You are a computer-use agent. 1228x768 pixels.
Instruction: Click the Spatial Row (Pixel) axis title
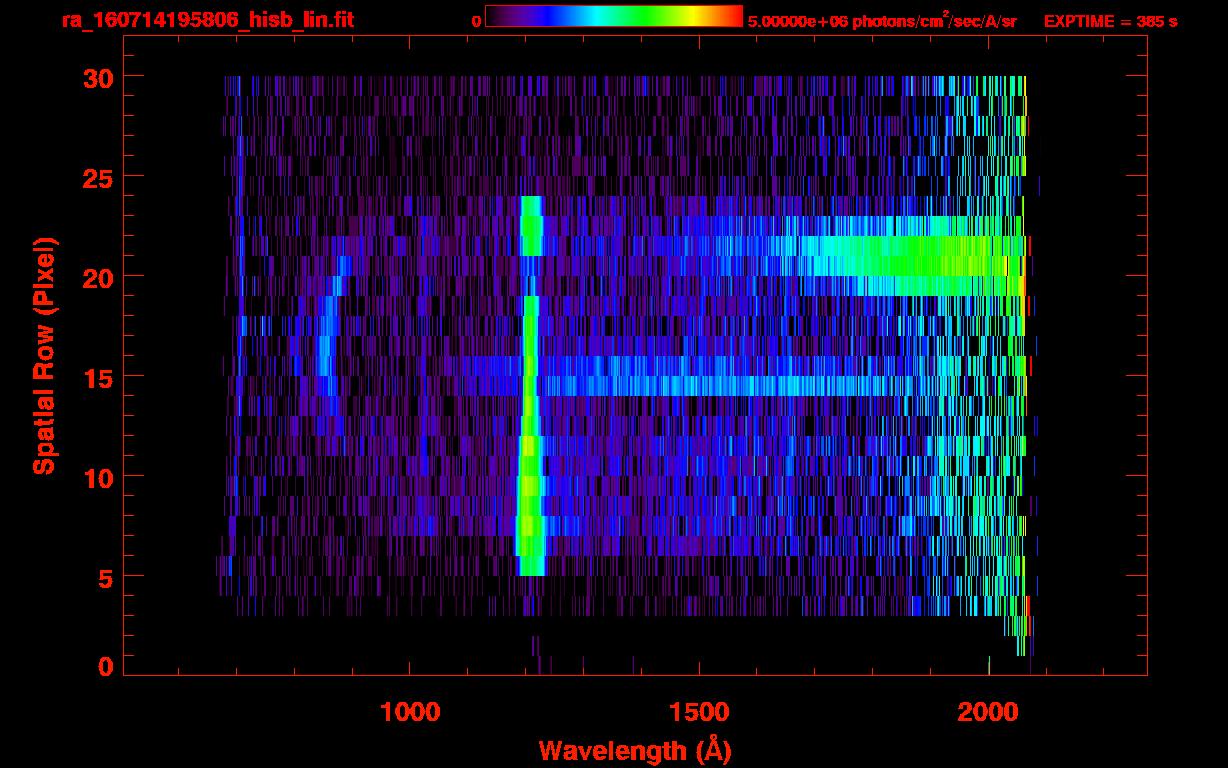click(44, 355)
